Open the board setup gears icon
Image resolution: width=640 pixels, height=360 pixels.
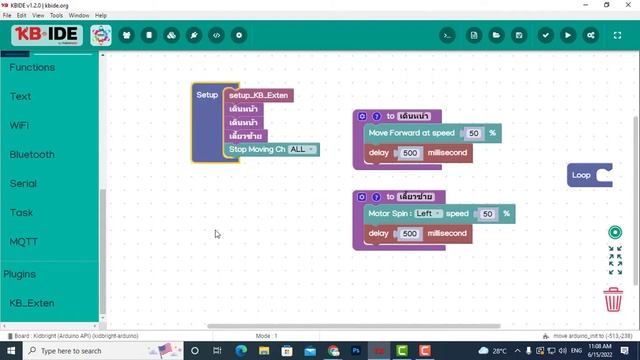point(591,36)
